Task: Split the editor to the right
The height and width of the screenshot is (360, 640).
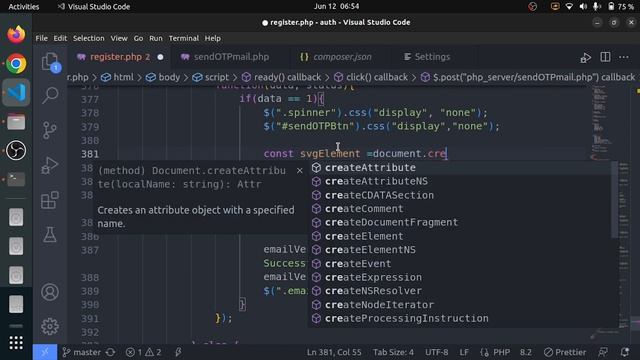Action: [605, 57]
